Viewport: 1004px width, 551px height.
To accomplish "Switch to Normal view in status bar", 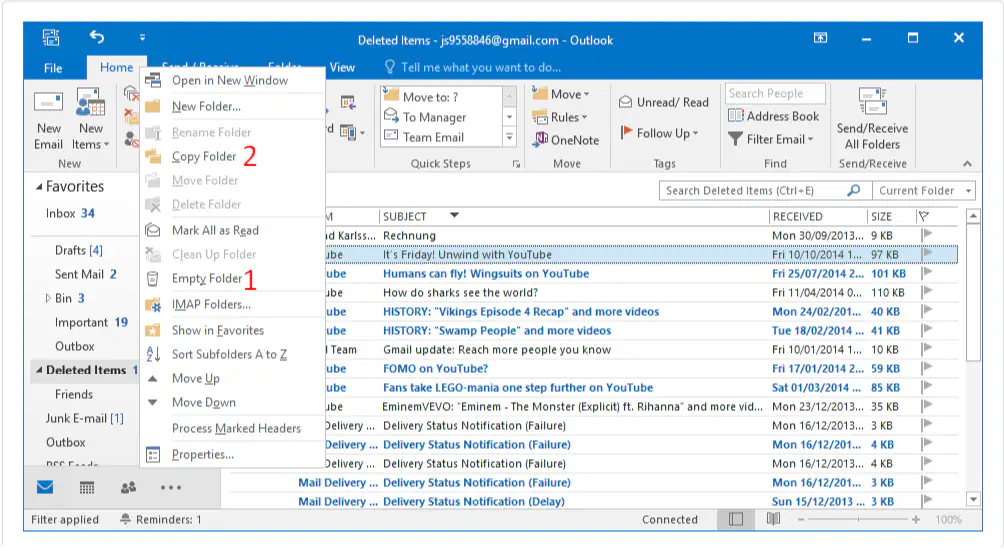I will 736,519.
